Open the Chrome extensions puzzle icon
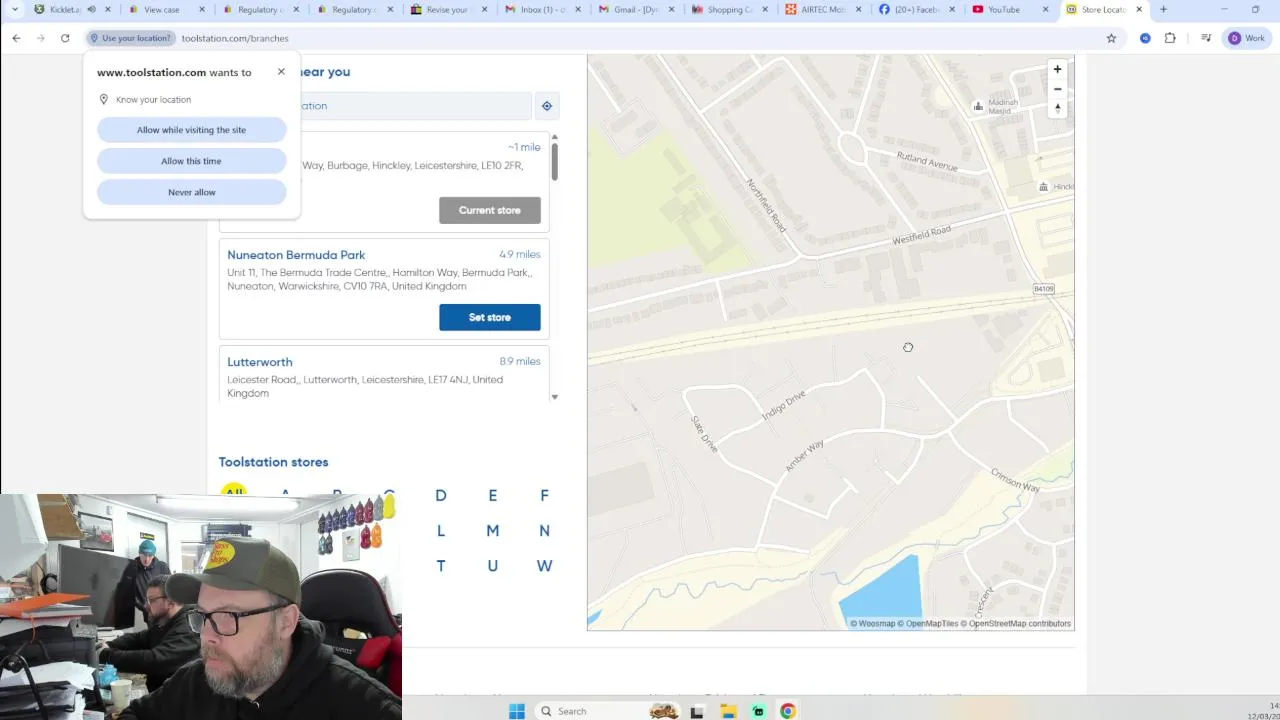 (x=1170, y=38)
